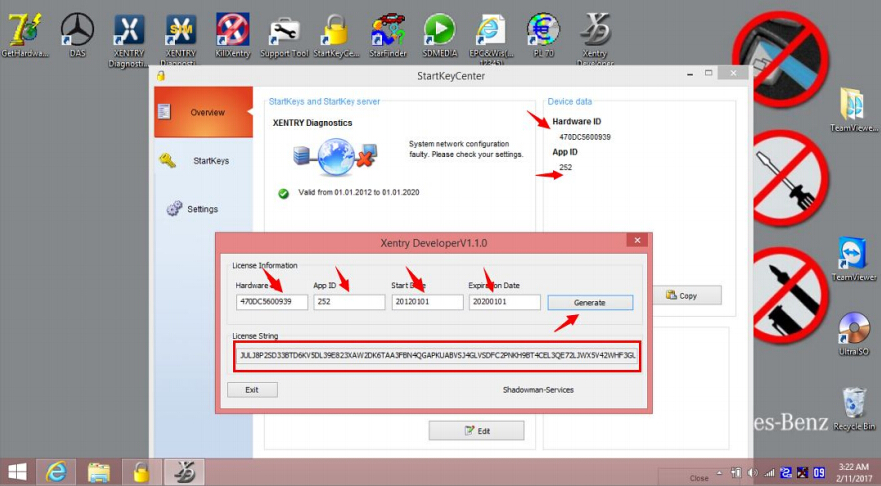Open SDMEDIA desktop icon
The height and width of the screenshot is (486, 881).
click(439, 30)
